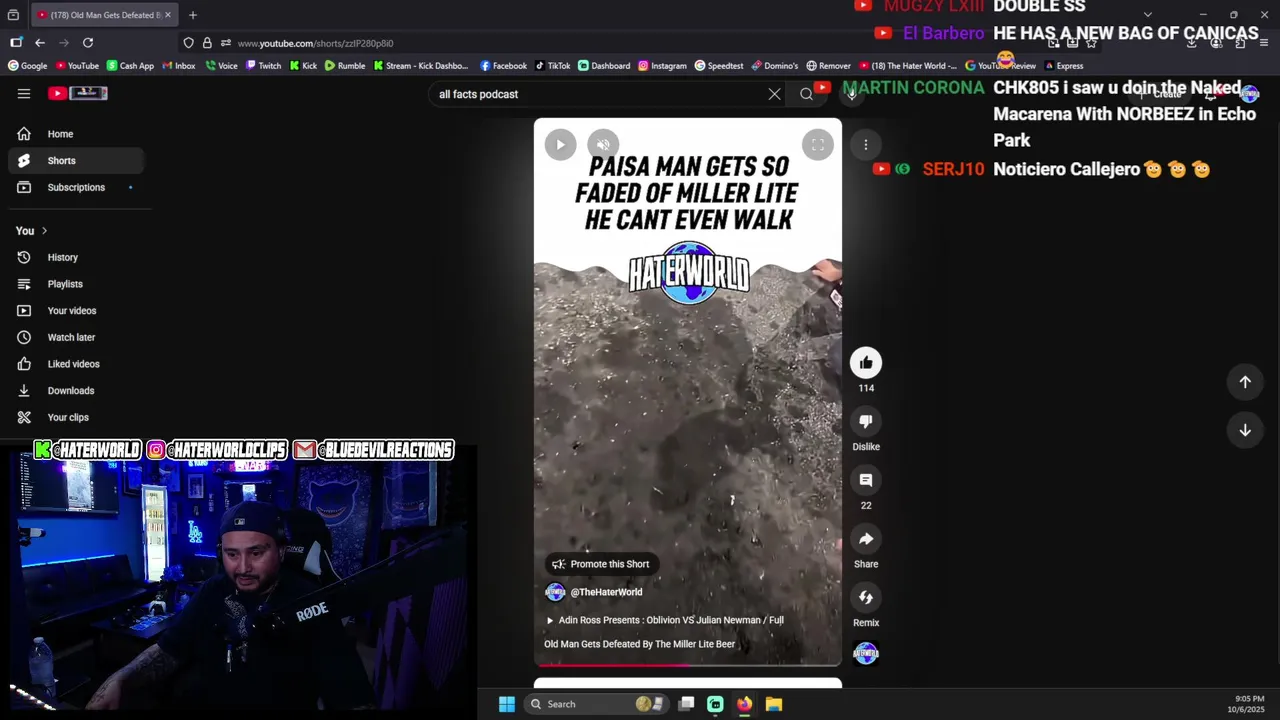Screen dimensions: 1280x720
Task: Click the YouTube logo in the header
Action: coord(77,93)
